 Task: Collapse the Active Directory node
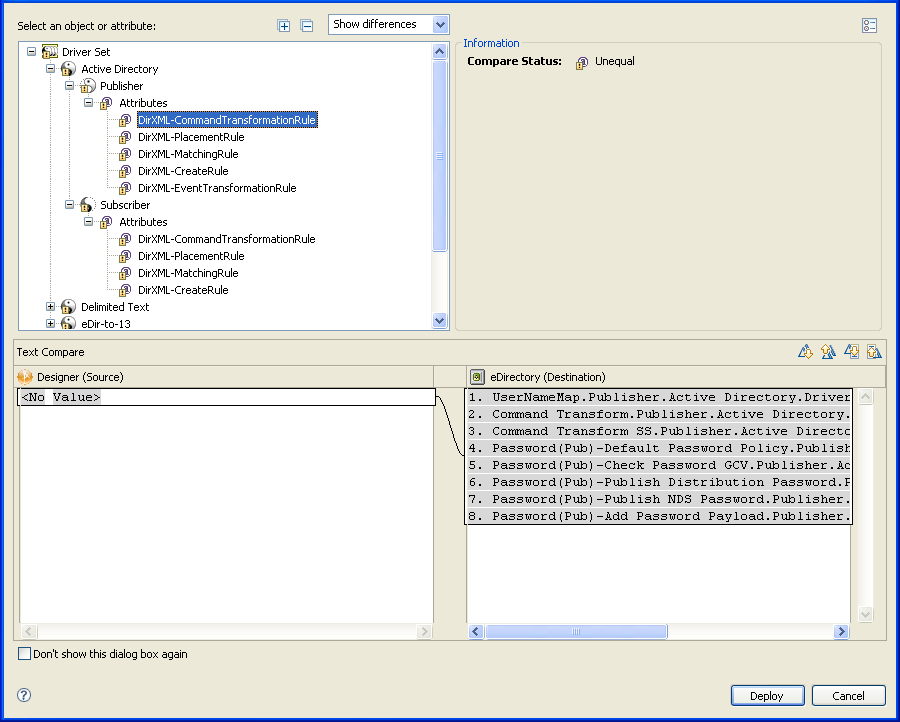click(51, 69)
